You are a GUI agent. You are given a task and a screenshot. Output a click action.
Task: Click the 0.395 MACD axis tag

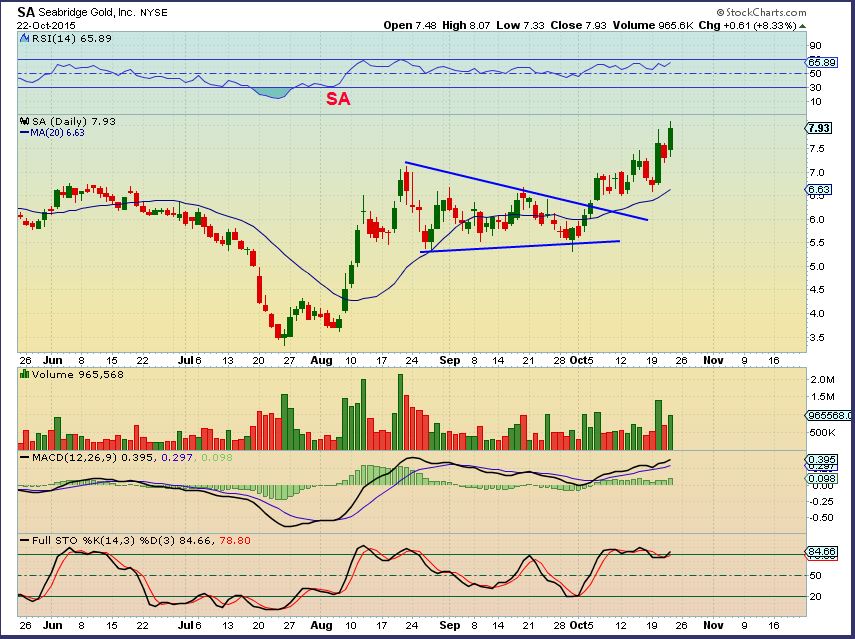[821, 460]
